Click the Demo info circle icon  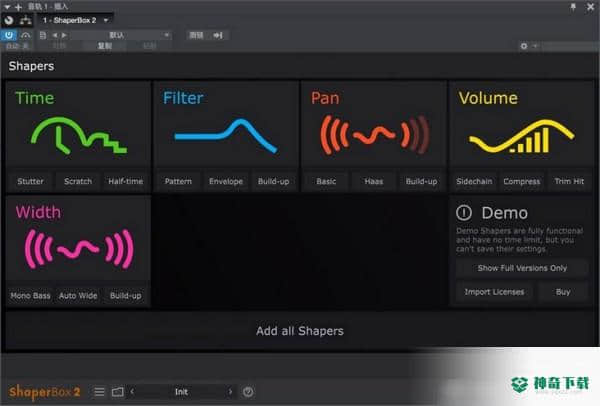coord(464,213)
